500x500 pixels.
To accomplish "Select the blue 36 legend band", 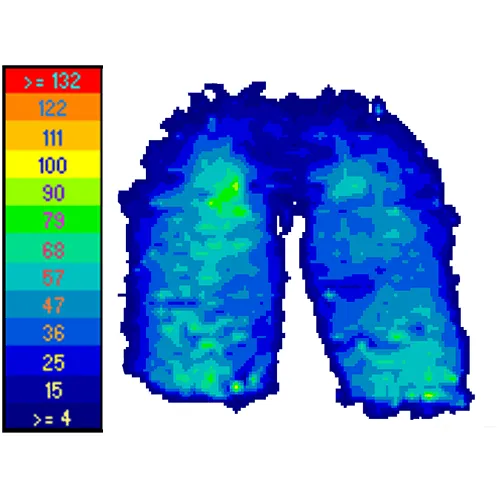I will 53,332.
